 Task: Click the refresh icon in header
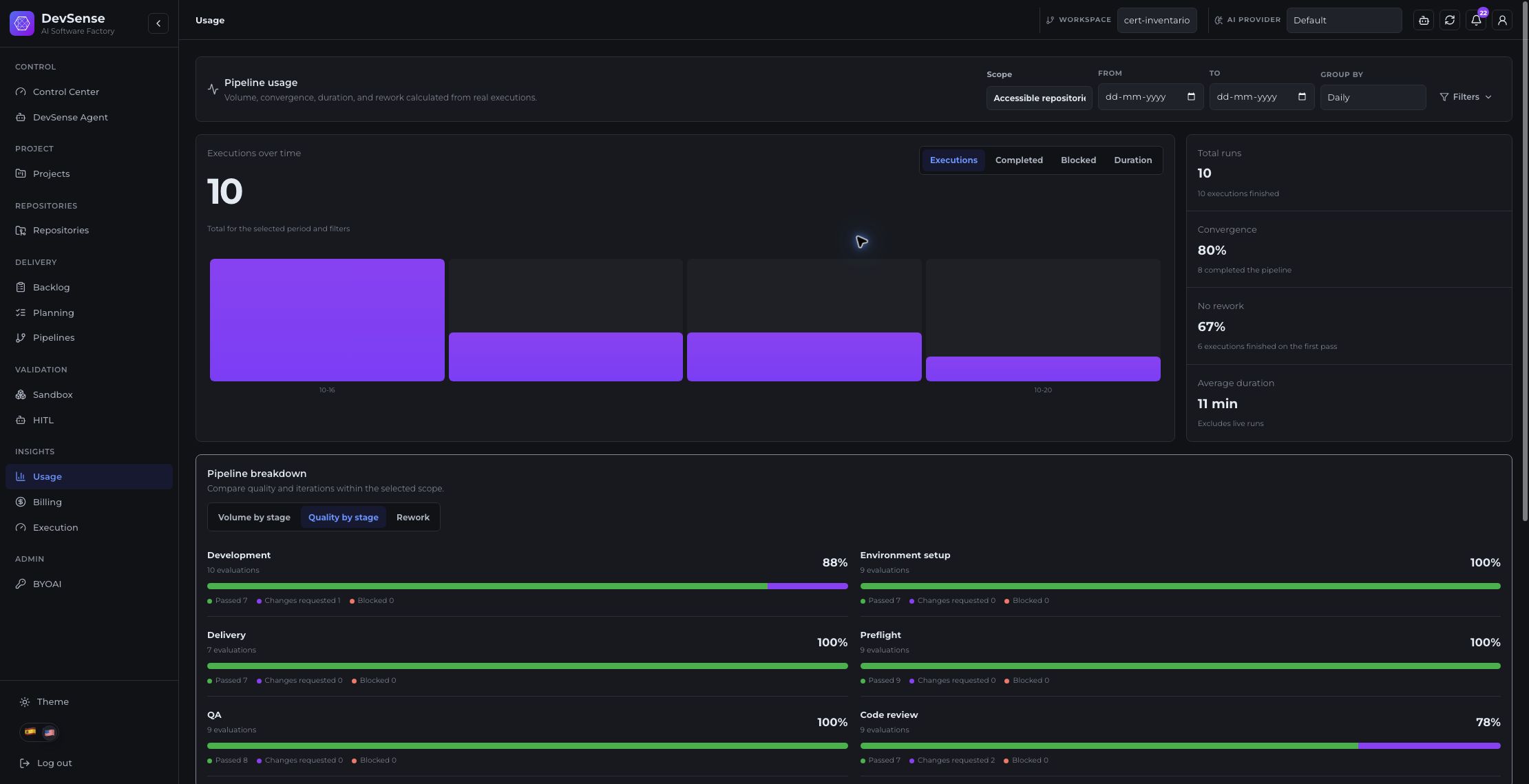(1450, 20)
